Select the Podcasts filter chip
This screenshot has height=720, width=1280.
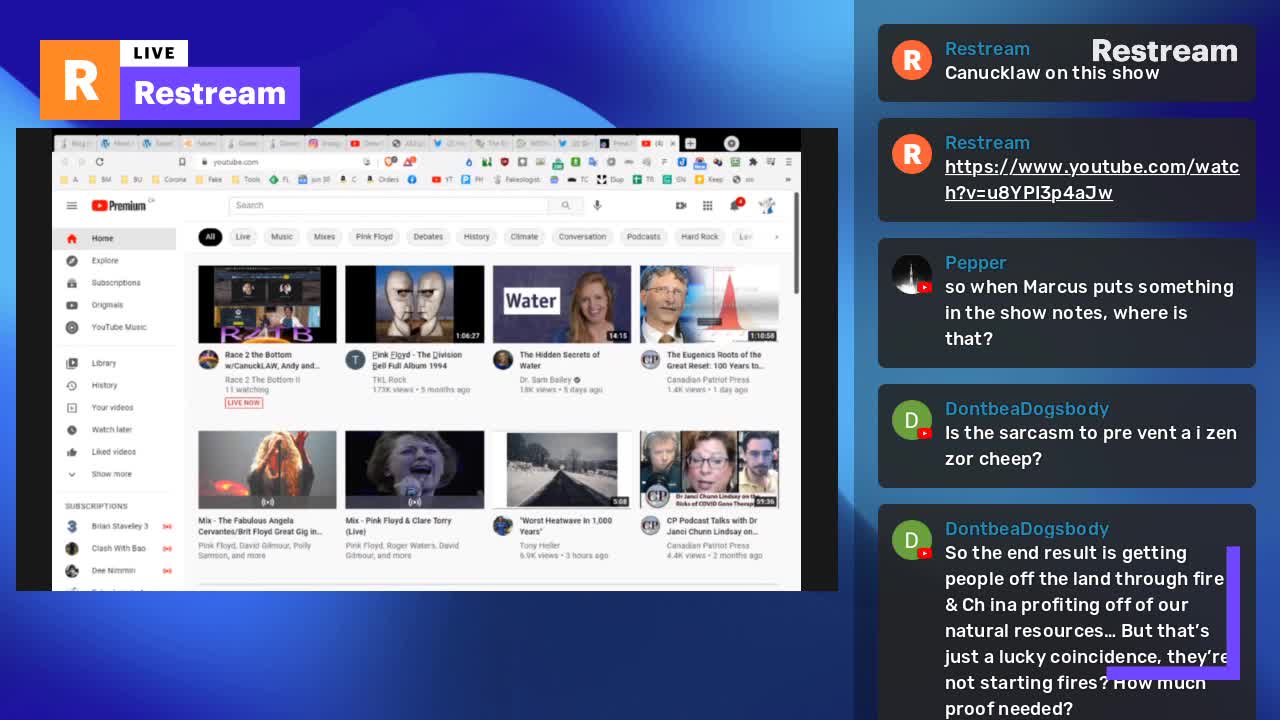[643, 237]
